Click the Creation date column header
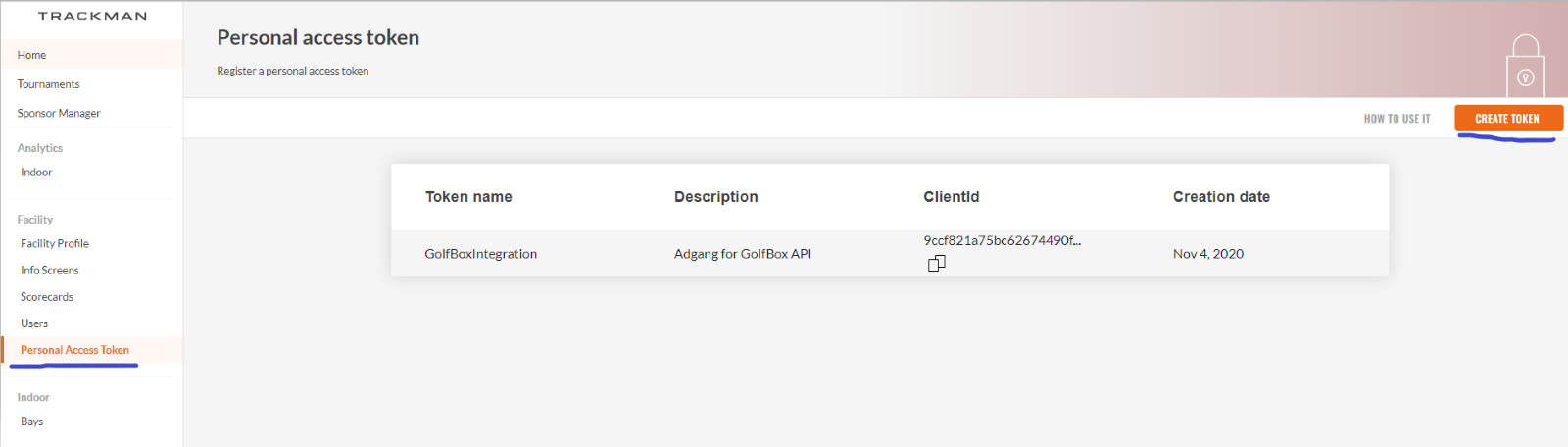1568x447 pixels. (1221, 197)
